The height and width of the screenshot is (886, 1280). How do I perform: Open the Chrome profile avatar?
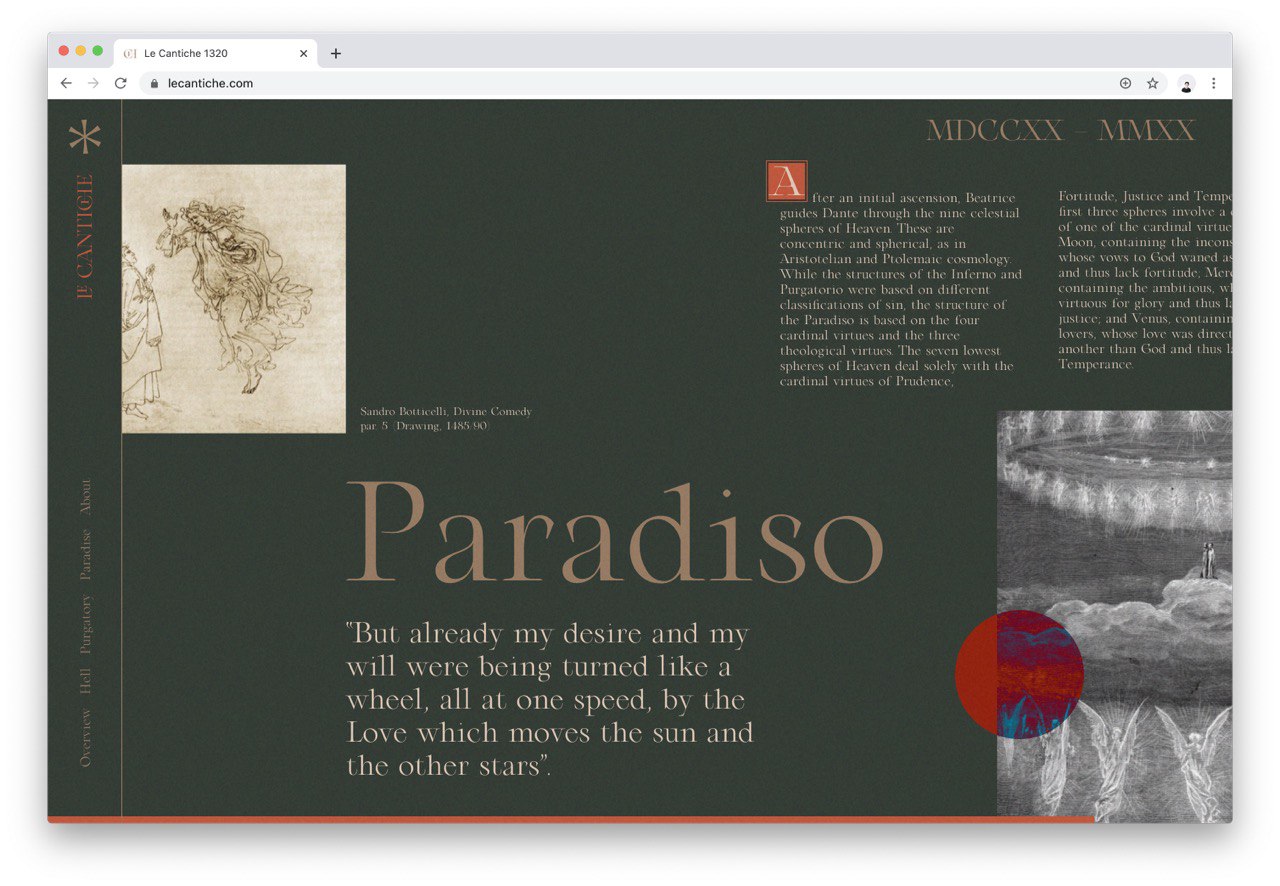pos(1186,84)
